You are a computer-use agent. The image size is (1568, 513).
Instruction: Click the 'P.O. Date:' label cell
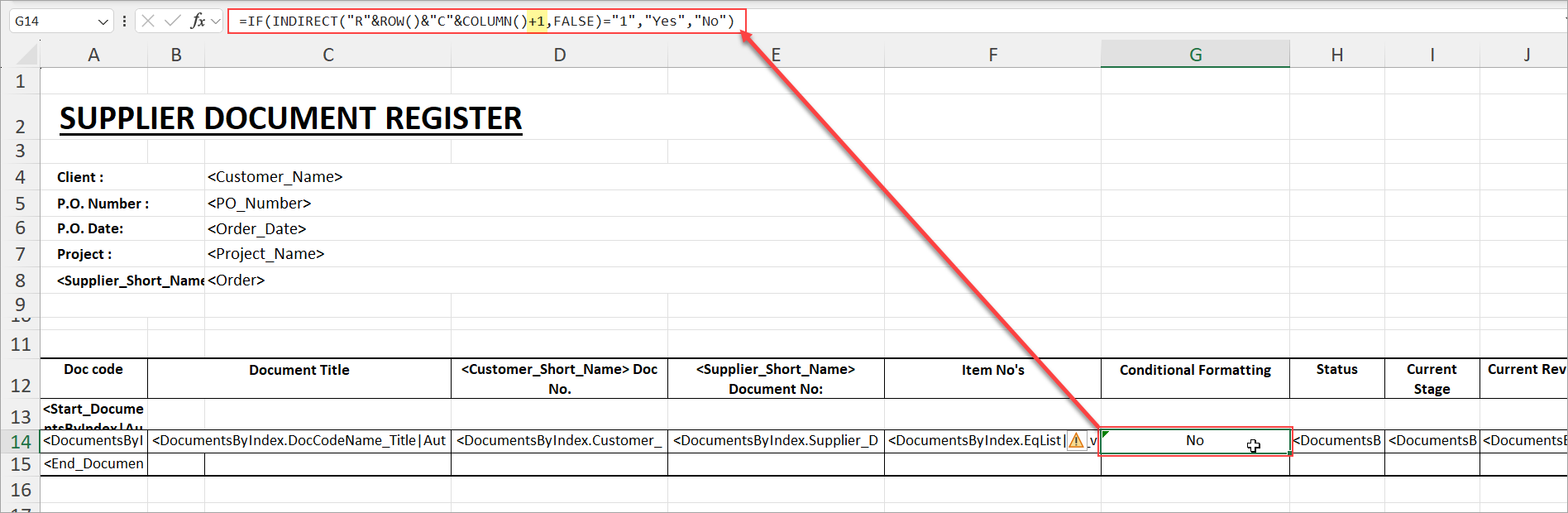click(90, 228)
